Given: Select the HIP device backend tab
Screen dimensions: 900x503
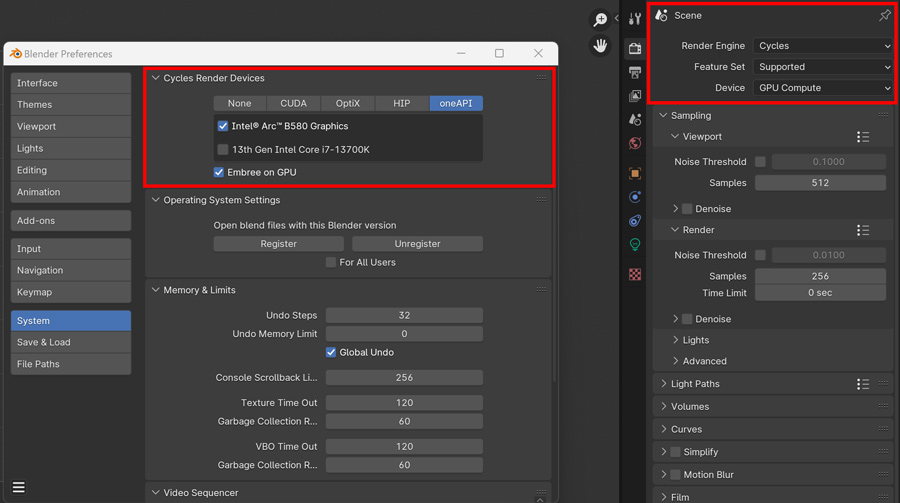Looking at the screenshot, I should pyautogui.click(x=402, y=103).
